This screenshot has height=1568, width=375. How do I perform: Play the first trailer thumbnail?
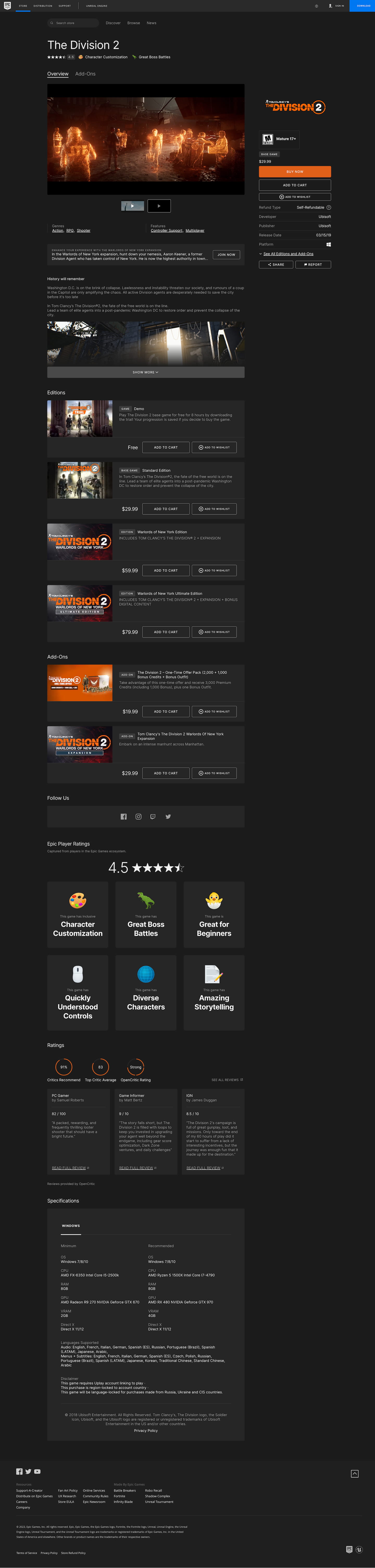point(133,206)
